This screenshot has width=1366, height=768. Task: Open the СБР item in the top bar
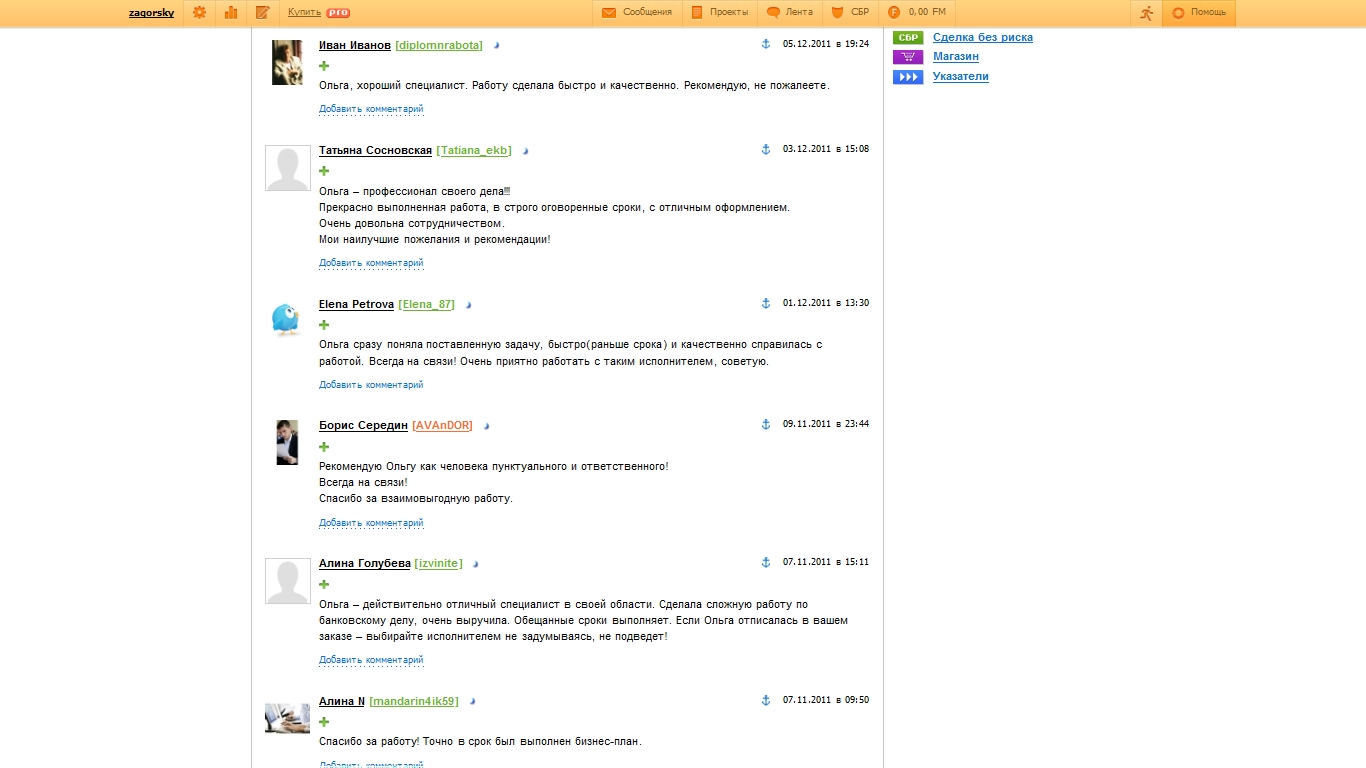pos(851,13)
